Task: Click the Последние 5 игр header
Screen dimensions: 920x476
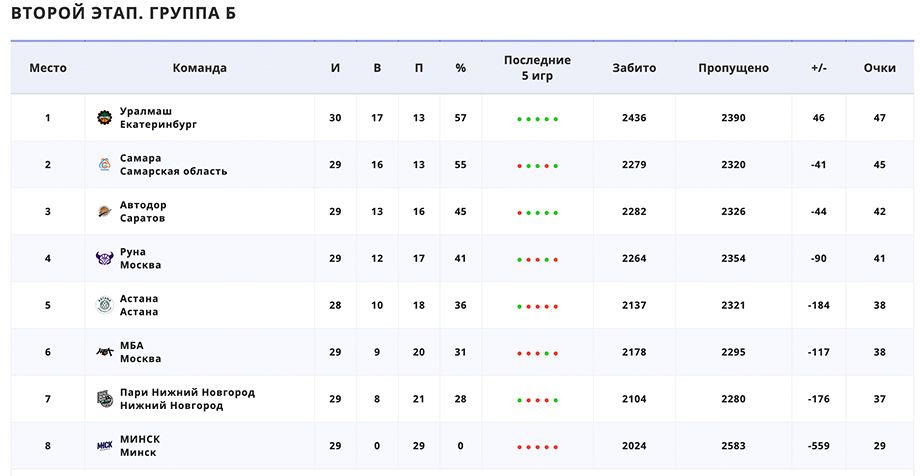Action: [537, 68]
